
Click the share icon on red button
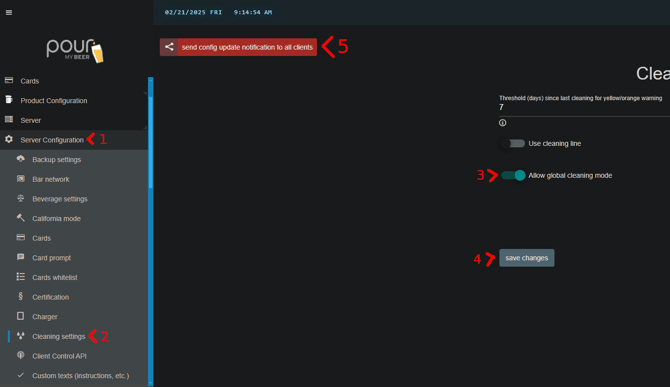pos(169,47)
